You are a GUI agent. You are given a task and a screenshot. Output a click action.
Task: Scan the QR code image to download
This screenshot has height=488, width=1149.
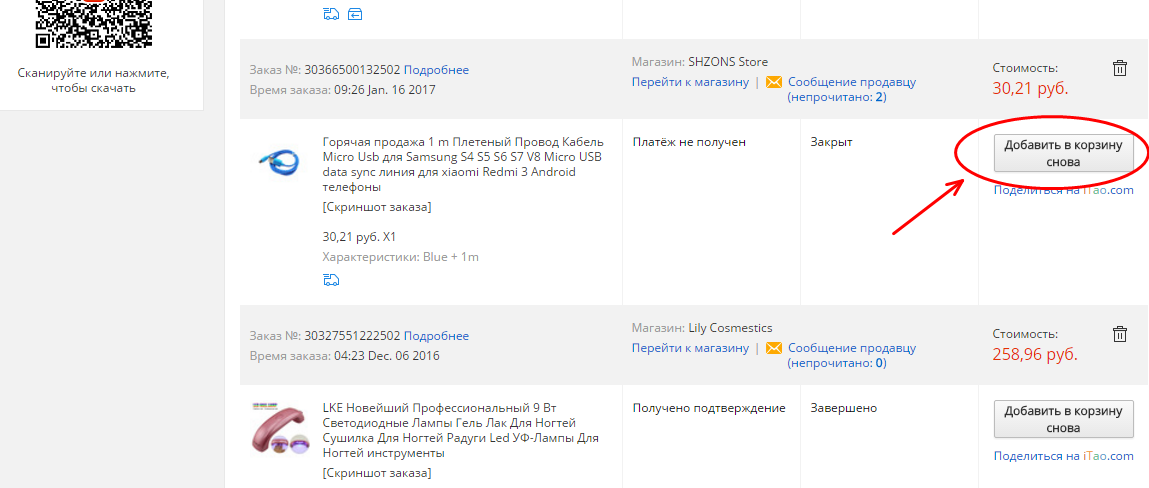pyautogui.click(x=93, y=23)
